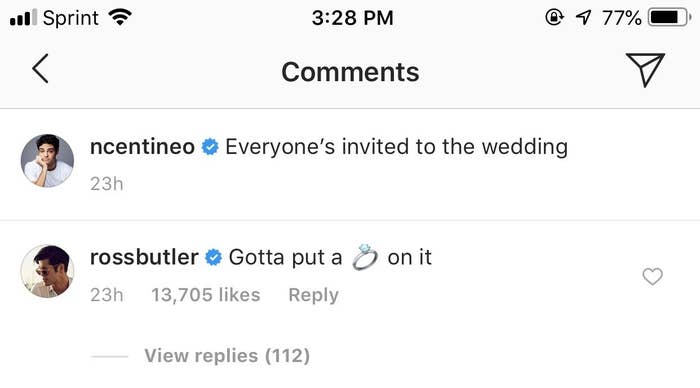700x388 pixels.
Task: Tap the battery icon in status bar
Action: pyautogui.click(x=669, y=18)
